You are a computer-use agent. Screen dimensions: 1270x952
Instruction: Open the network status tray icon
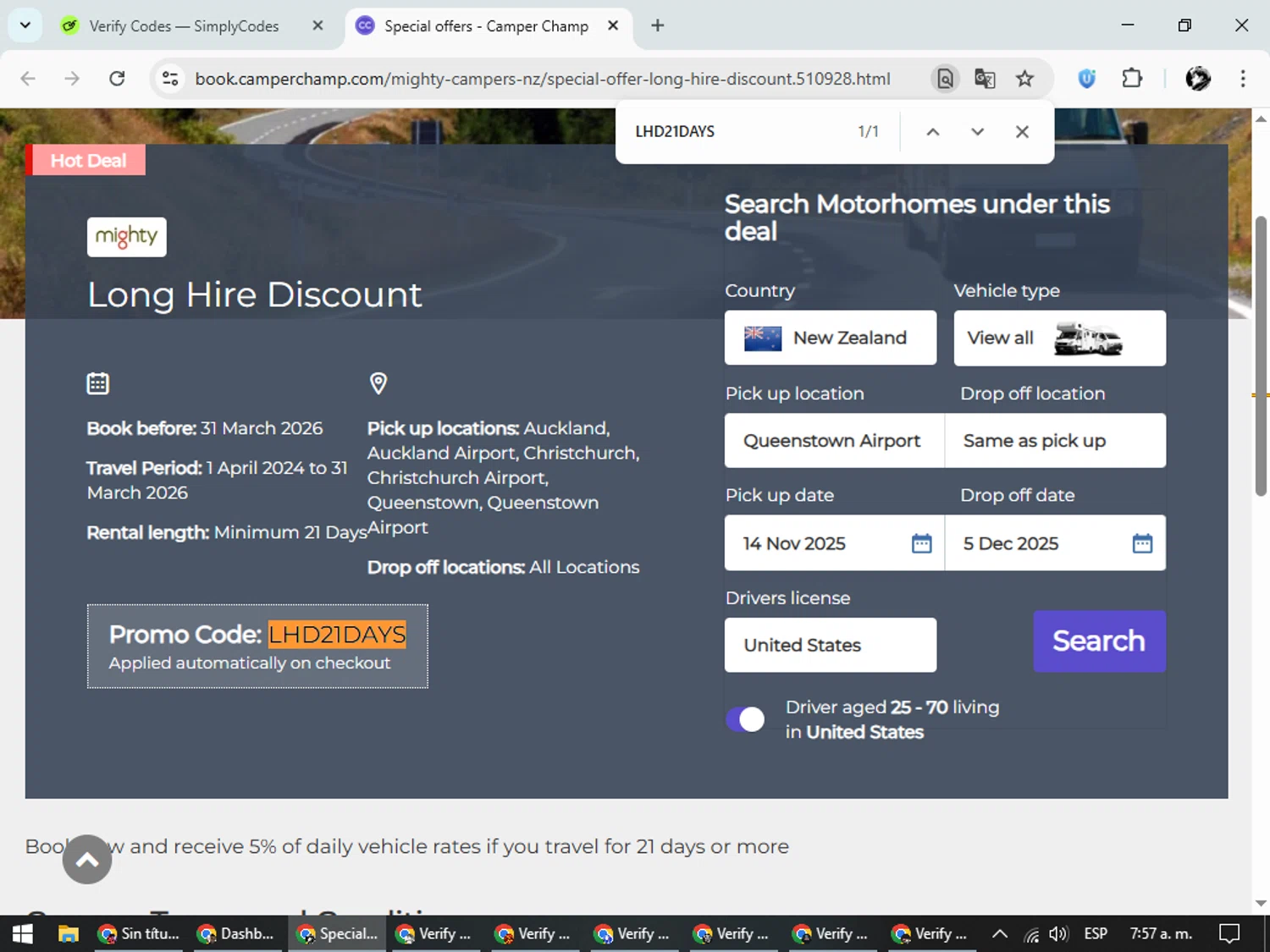coord(1031,934)
